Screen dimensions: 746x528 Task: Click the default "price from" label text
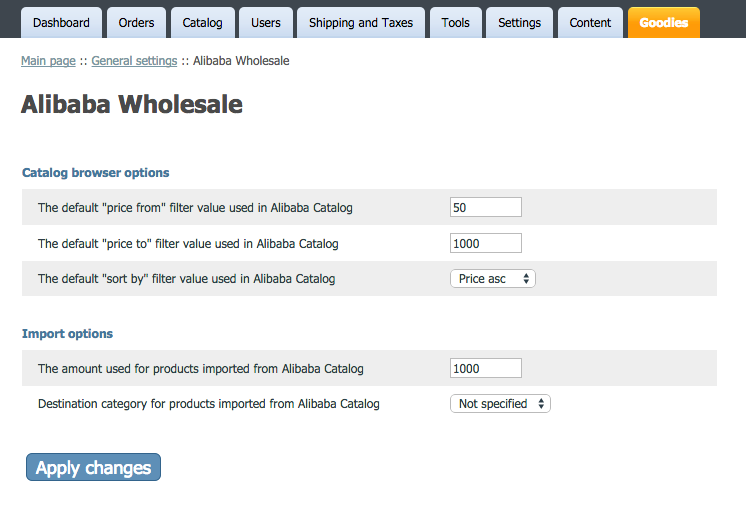195,208
